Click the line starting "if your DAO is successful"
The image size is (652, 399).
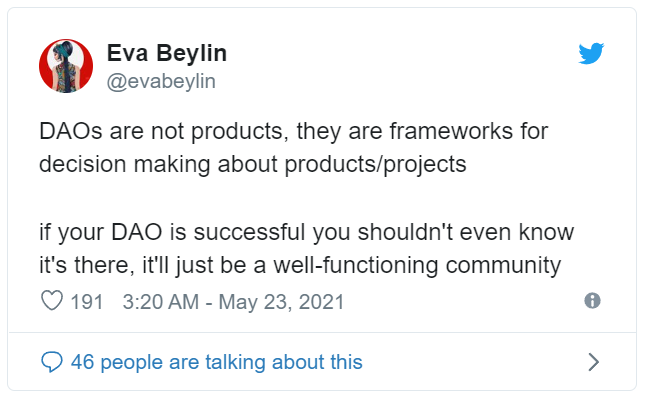(306, 232)
